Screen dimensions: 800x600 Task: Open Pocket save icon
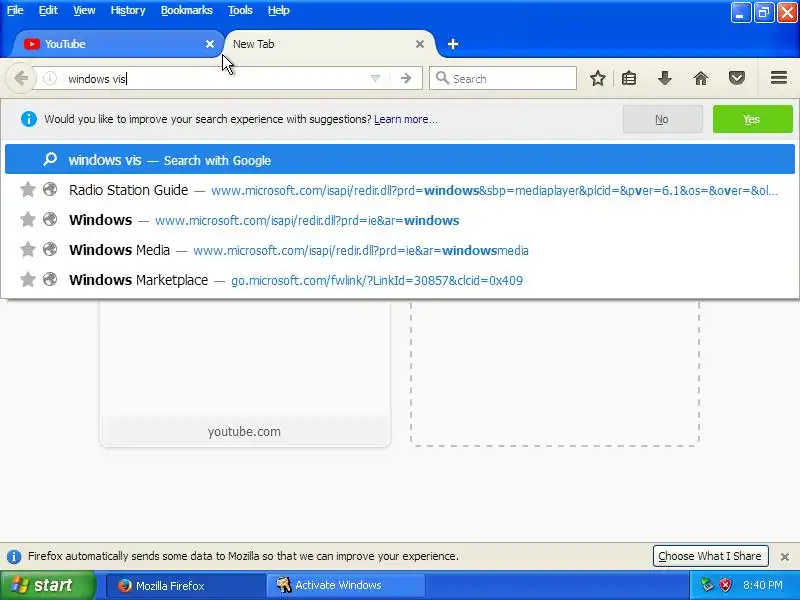click(736, 78)
